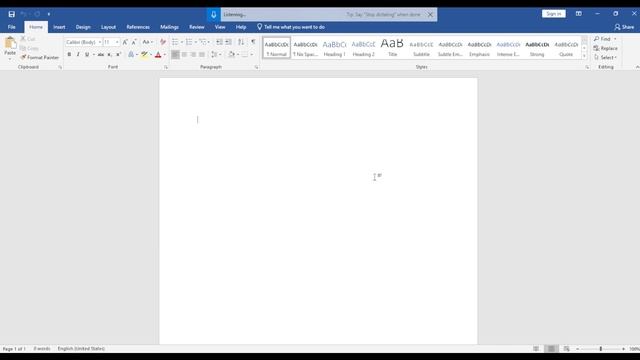Screen dimensions: 640x360
Task: Open the font size combo box
Action: 111,42
